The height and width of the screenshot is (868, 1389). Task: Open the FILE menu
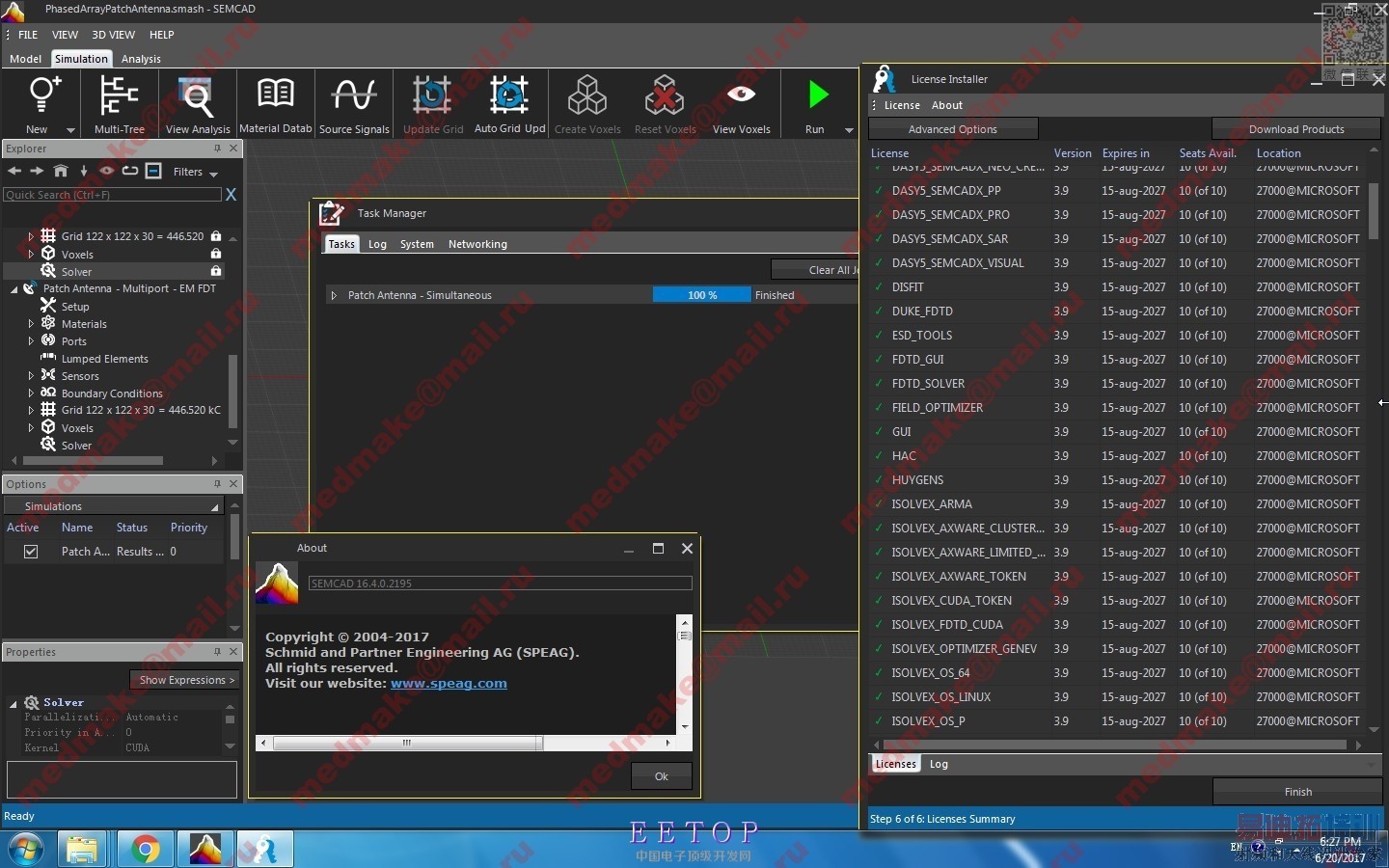click(28, 35)
